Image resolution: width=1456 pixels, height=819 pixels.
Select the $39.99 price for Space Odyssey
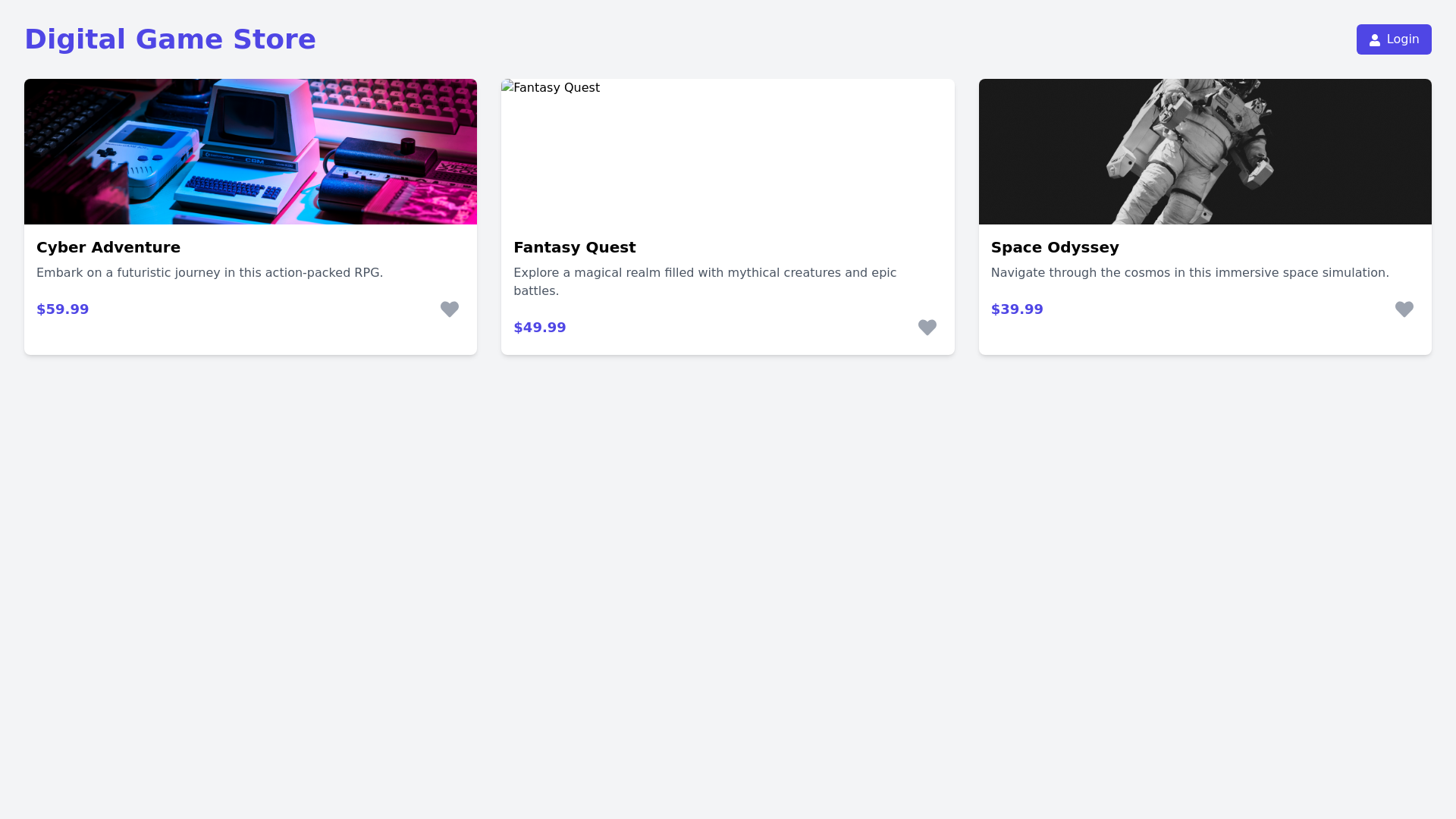[1017, 309]
